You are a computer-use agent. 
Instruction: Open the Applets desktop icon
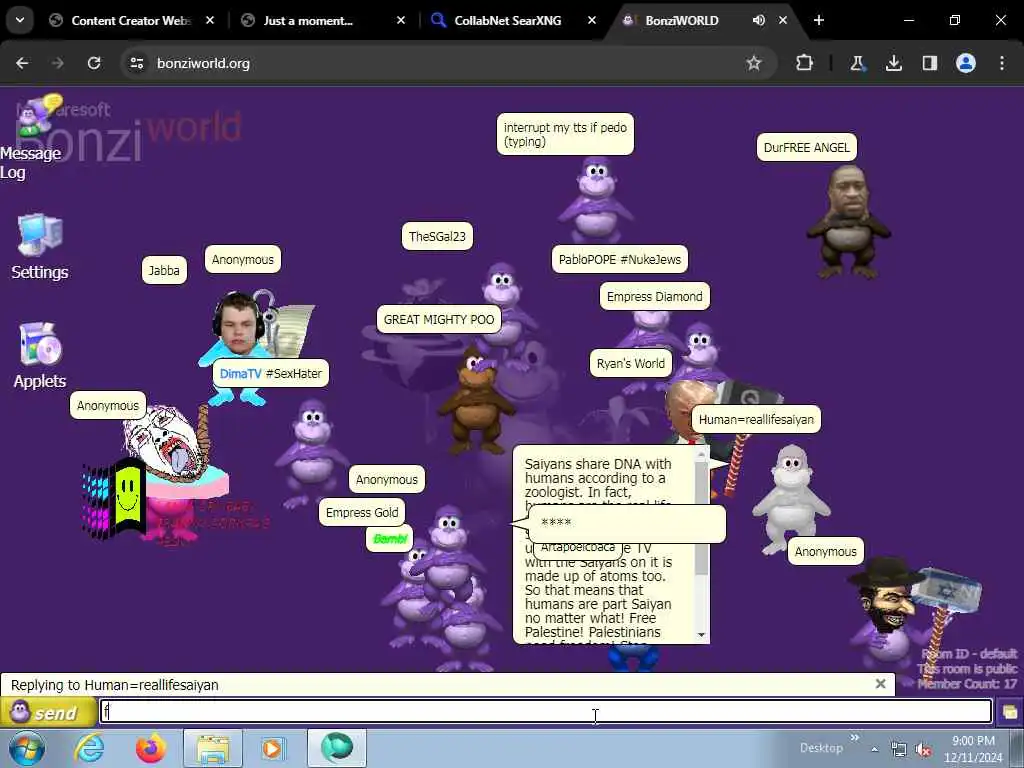coord(39,356)
